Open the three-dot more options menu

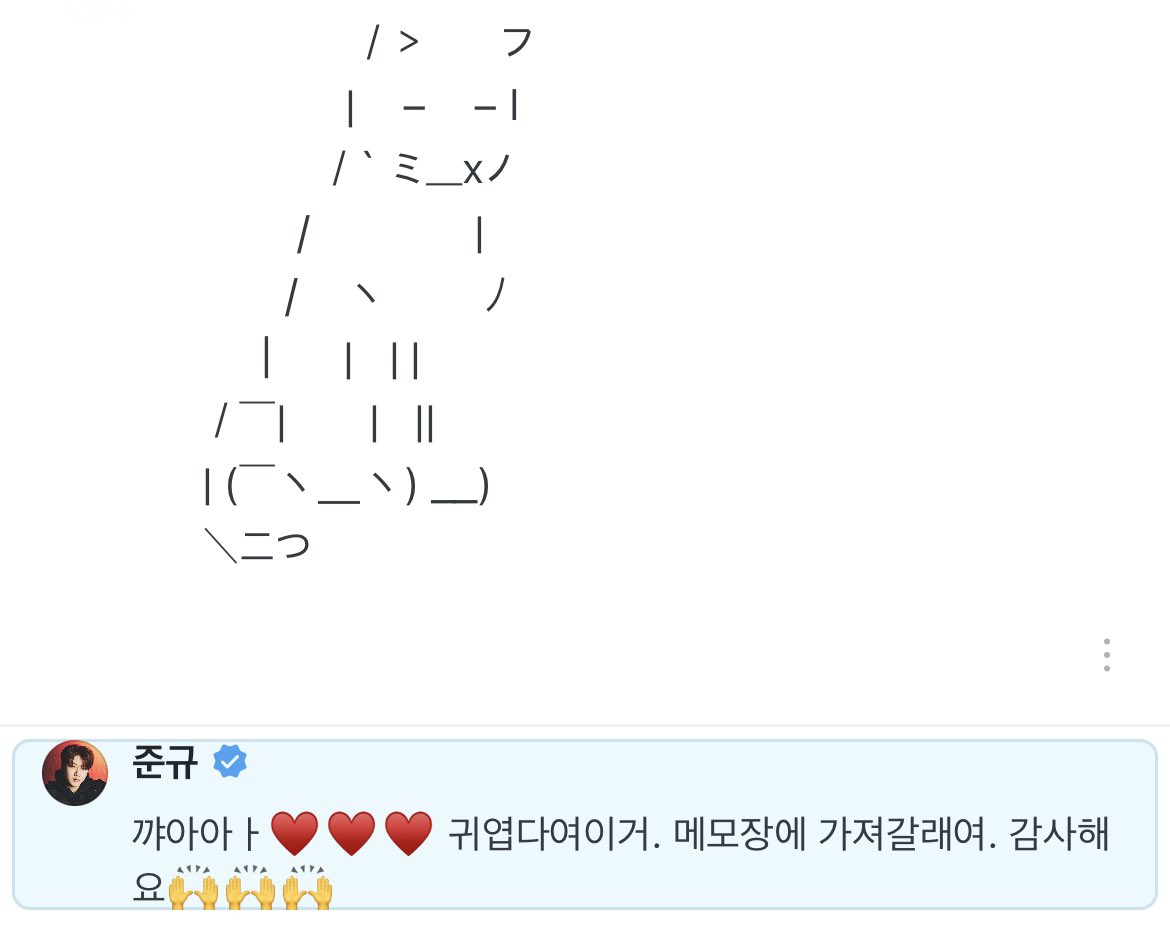(1107, 655)
